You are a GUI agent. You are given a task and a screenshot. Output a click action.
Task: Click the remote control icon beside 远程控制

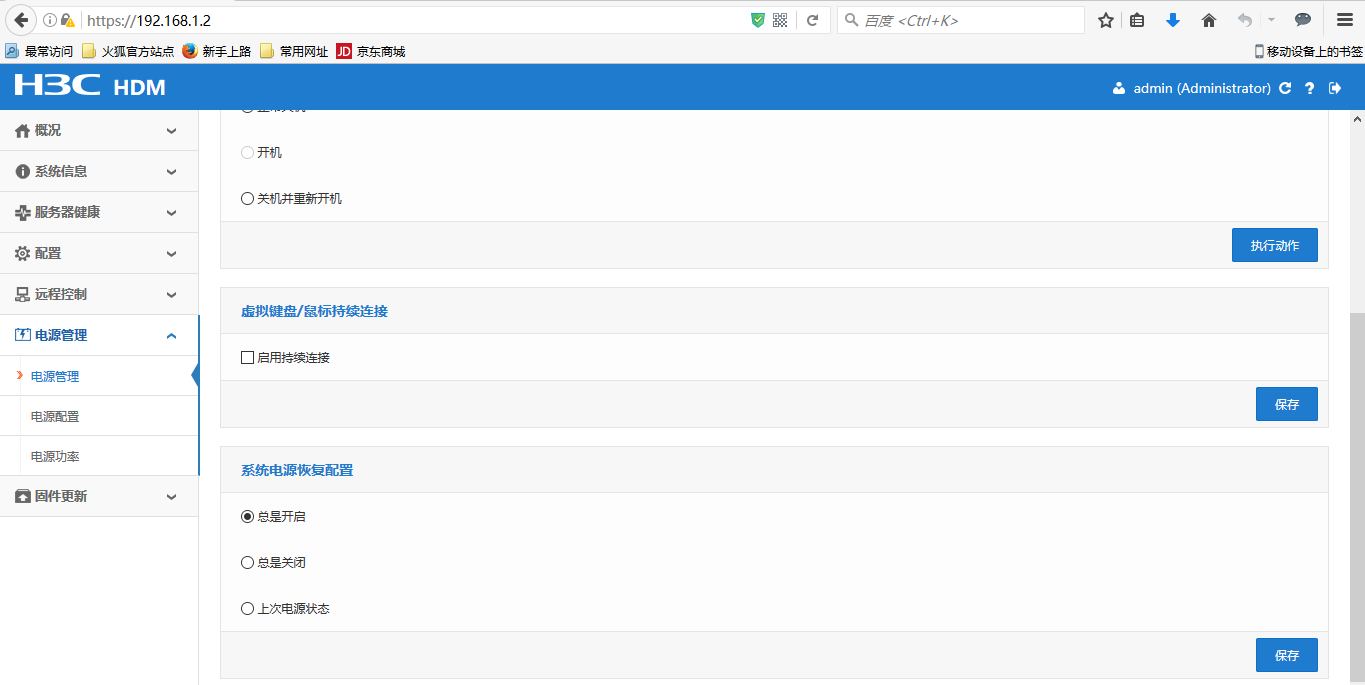click(22, 295)
